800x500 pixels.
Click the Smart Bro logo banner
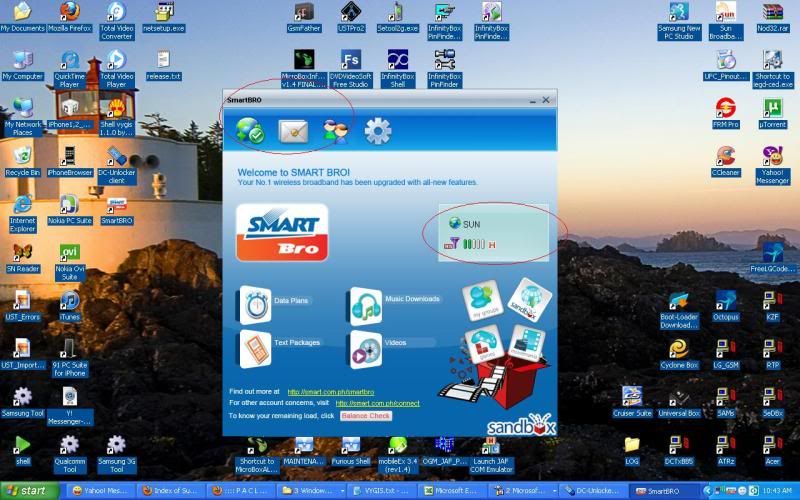coord(282,233)
